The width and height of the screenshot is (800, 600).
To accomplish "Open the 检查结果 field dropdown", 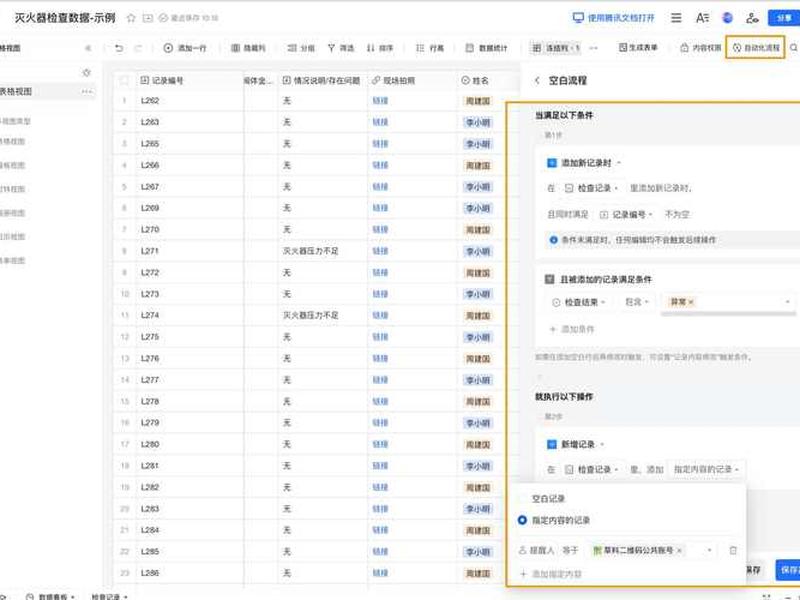I will (579, 303).
